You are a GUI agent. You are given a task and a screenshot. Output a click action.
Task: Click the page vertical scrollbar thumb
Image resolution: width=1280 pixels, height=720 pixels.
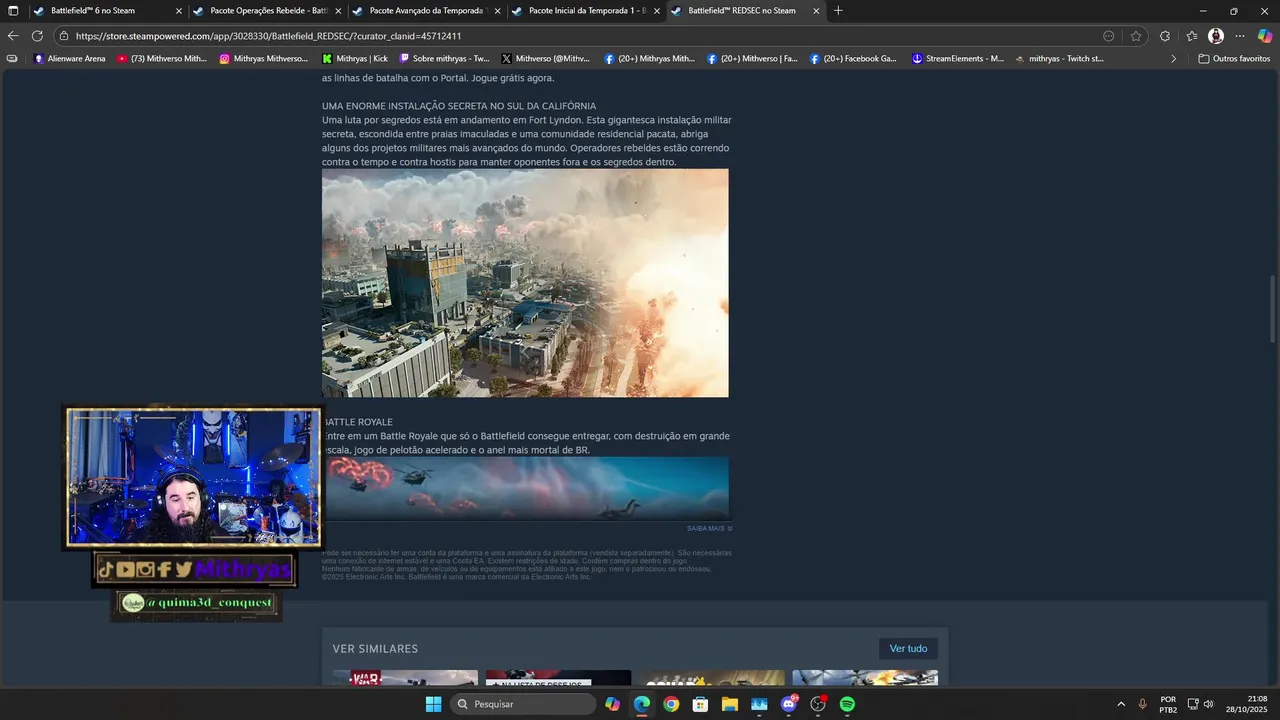click(1274, 309)
